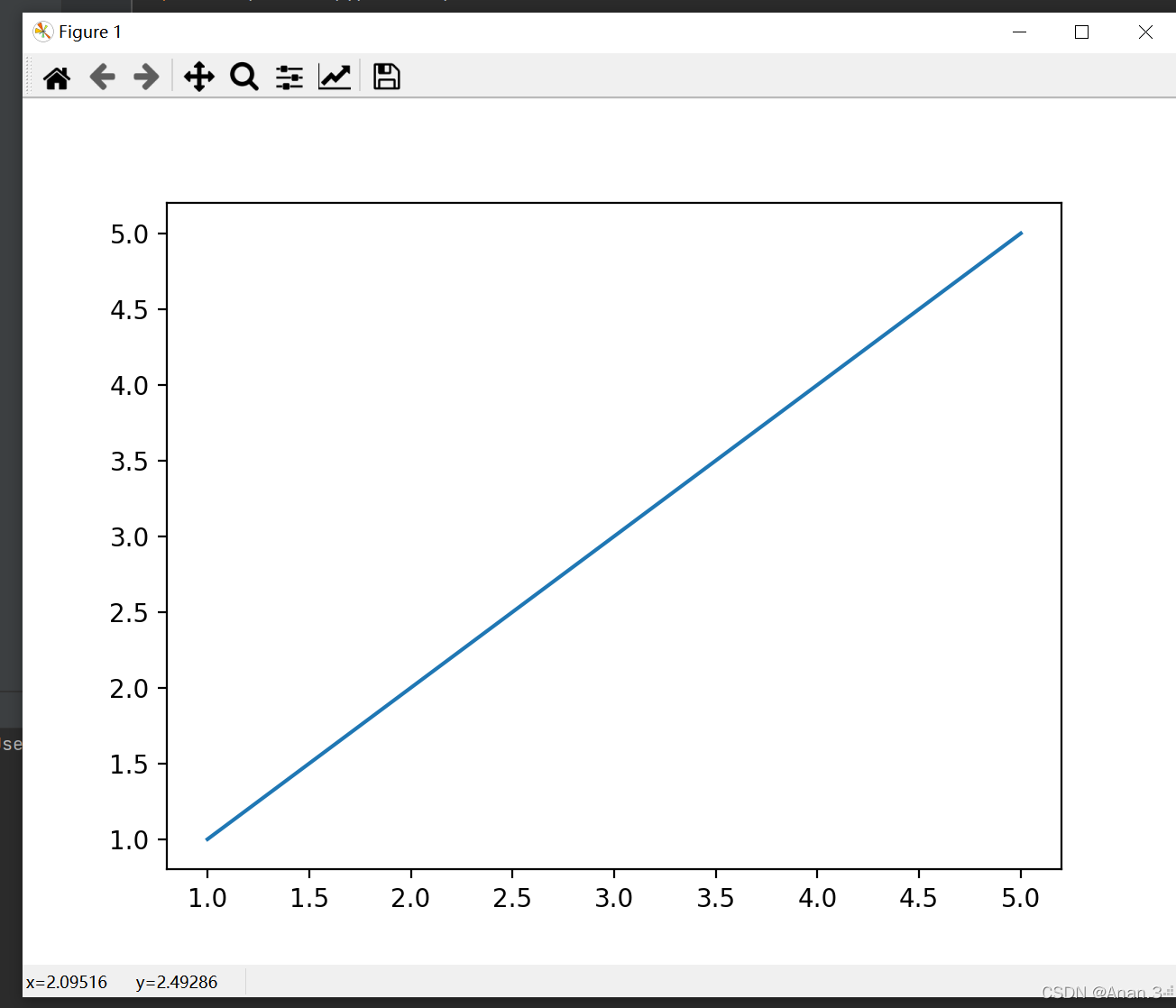Viewport: 1176px width, 1008px height.
Task: Click the y-axis tick label 2.0
Action: click(129, 689)
